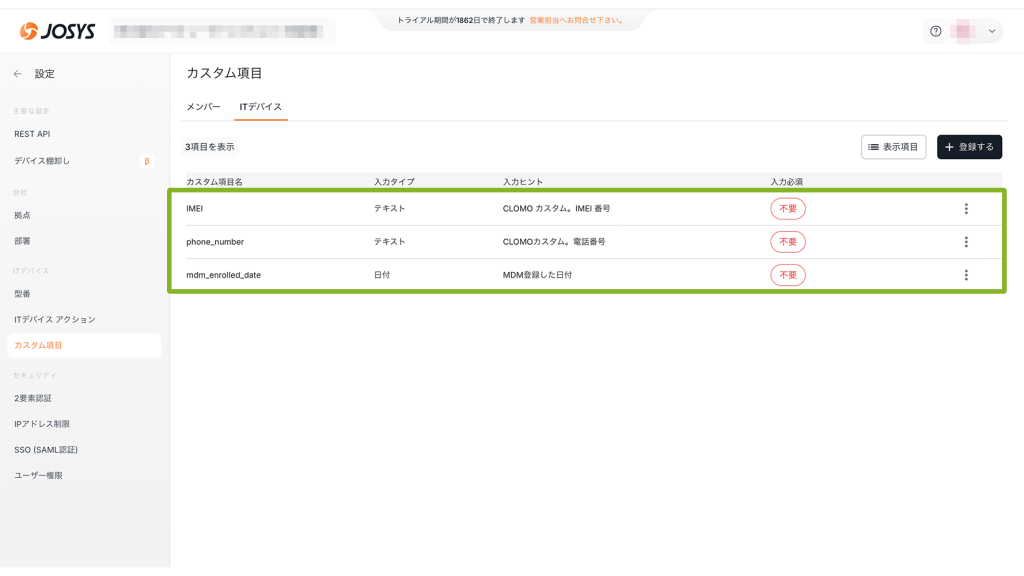Click the 登録する button

pyautogui.click(x=969, y=147)
